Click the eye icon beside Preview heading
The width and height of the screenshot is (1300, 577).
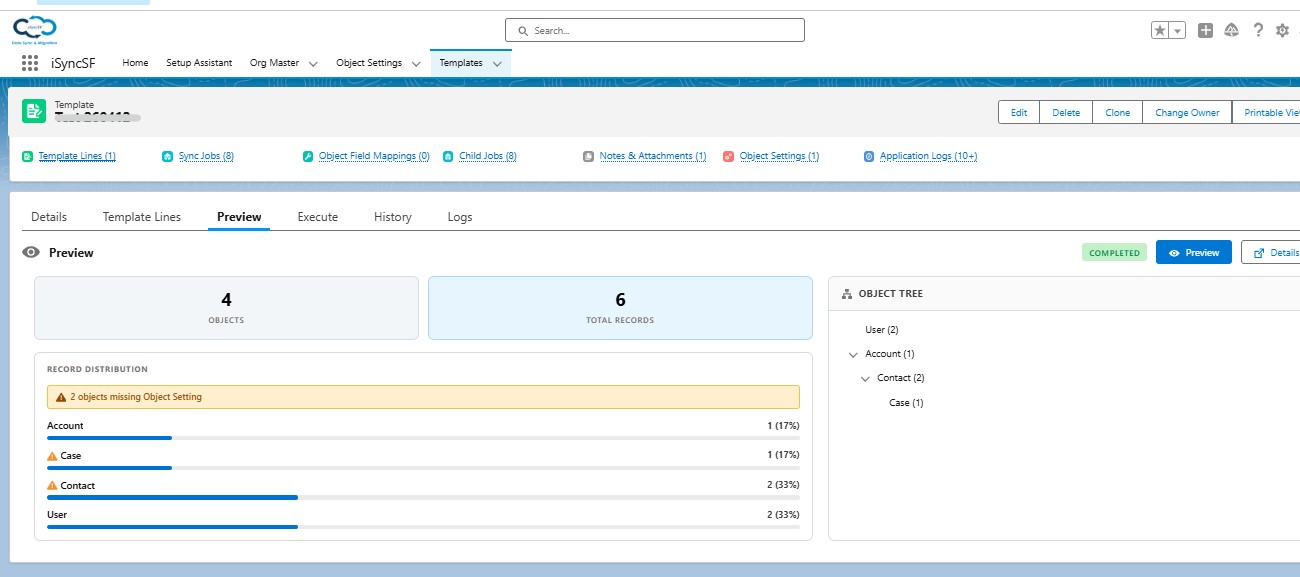click(31, 253)
